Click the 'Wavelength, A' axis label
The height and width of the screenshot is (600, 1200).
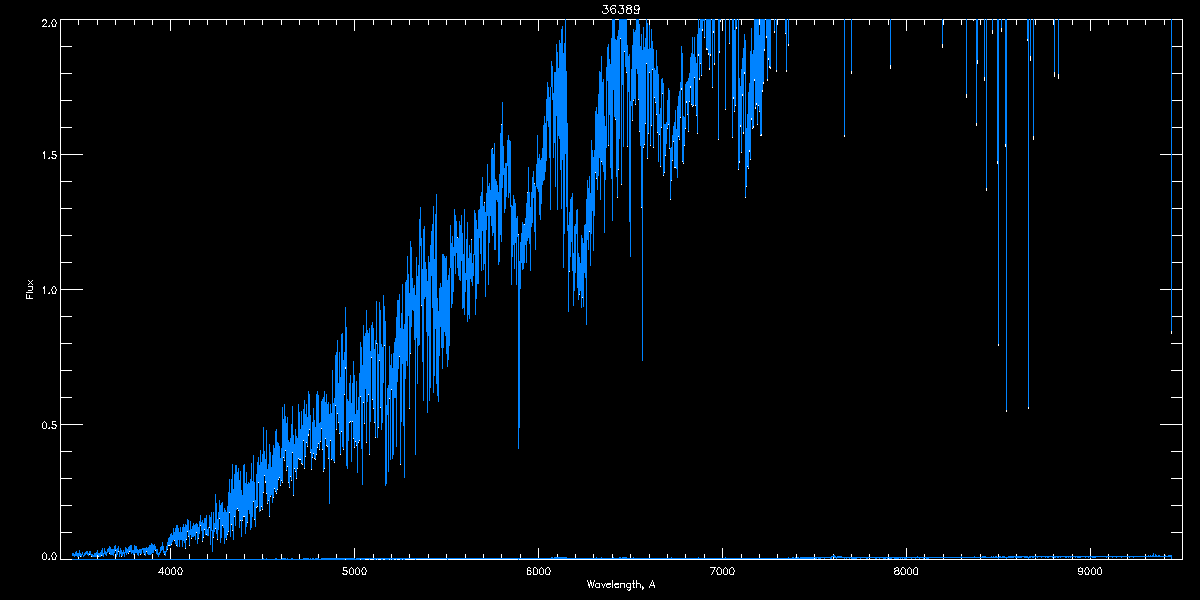(621, 585)
